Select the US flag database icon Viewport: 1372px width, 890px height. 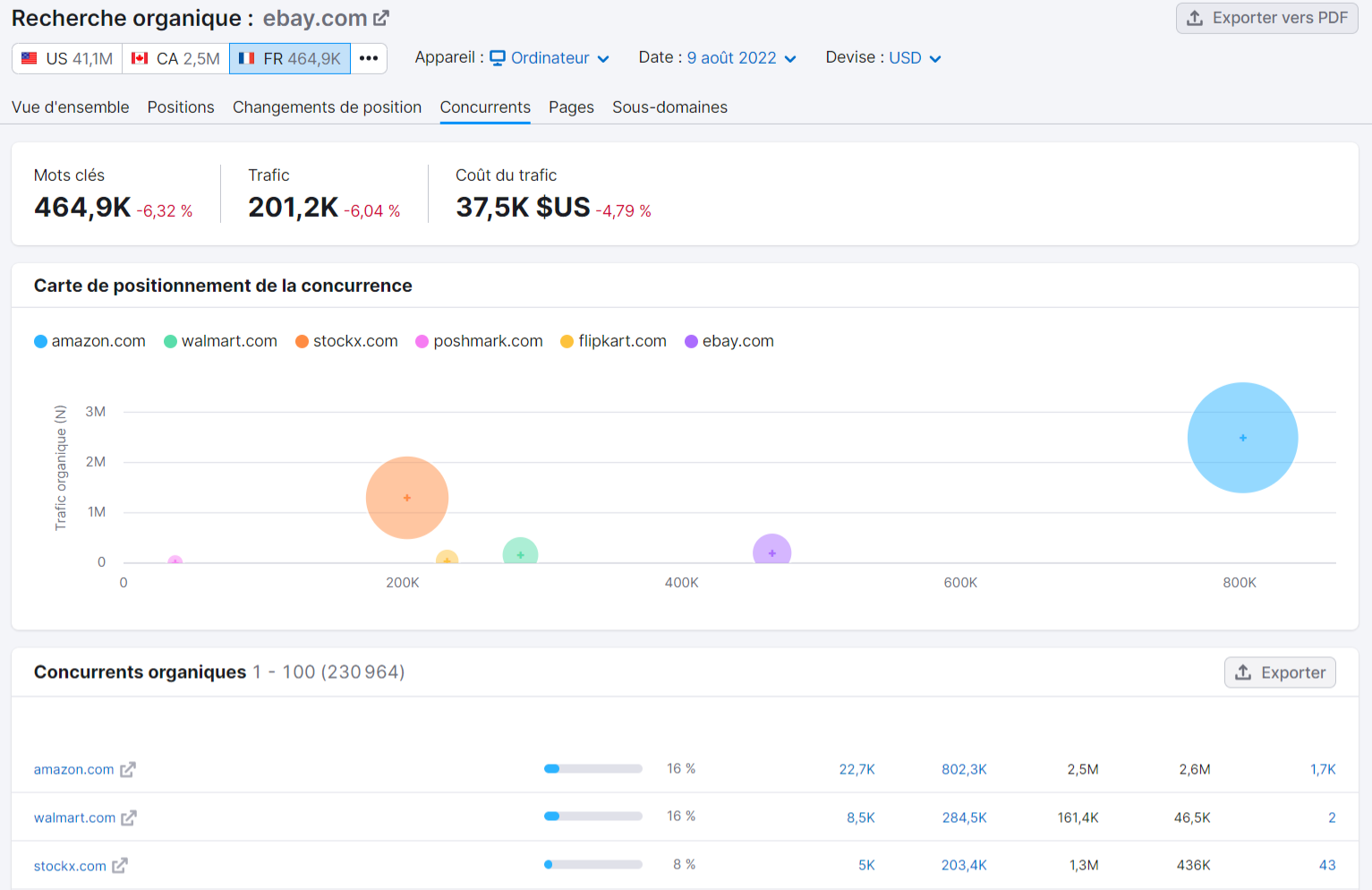click(30, 58)
